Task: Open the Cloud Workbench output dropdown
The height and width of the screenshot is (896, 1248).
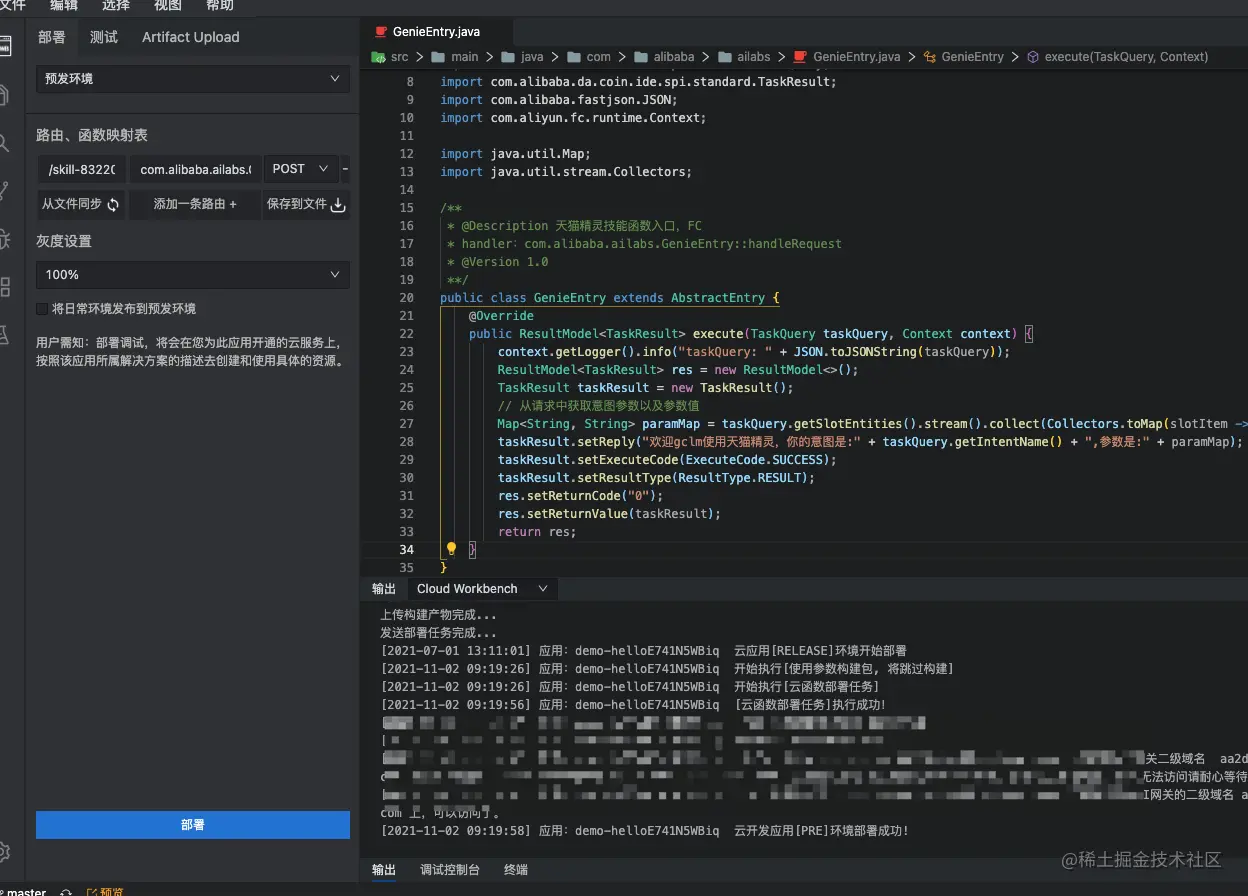Action: point(483,589)
